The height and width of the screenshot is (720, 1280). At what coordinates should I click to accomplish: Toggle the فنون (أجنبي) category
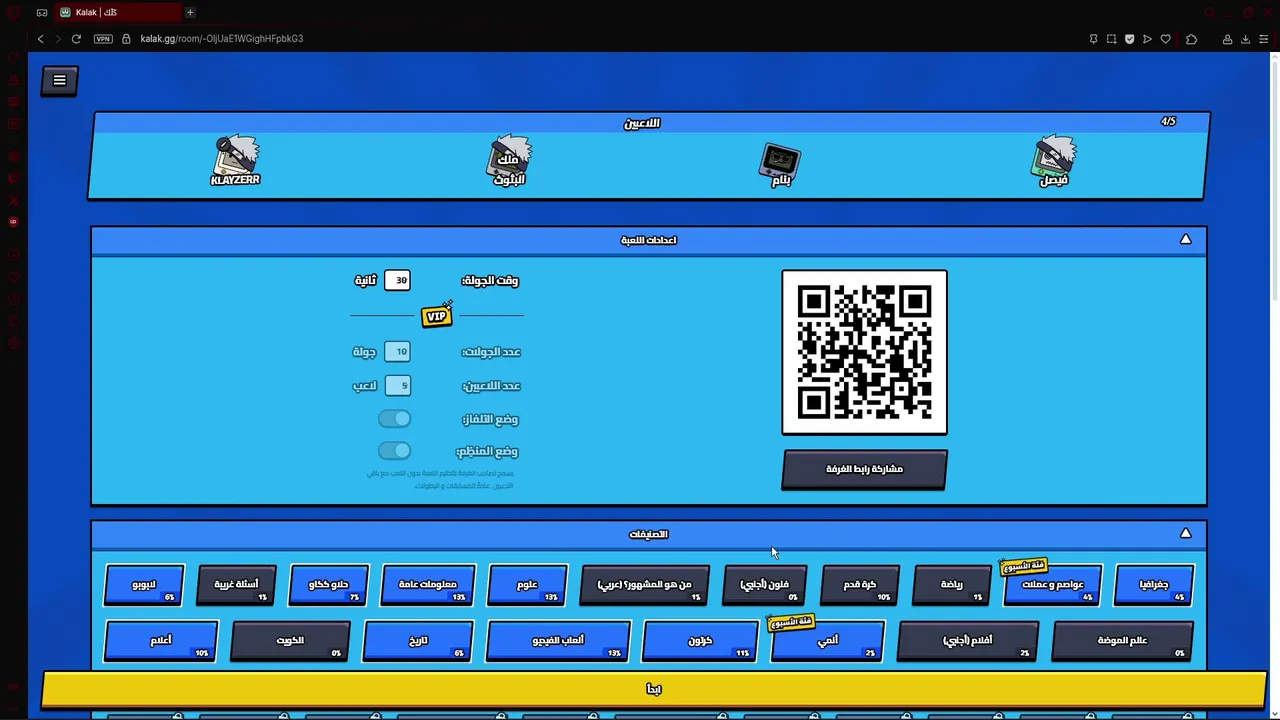click(x=765, y=585)
